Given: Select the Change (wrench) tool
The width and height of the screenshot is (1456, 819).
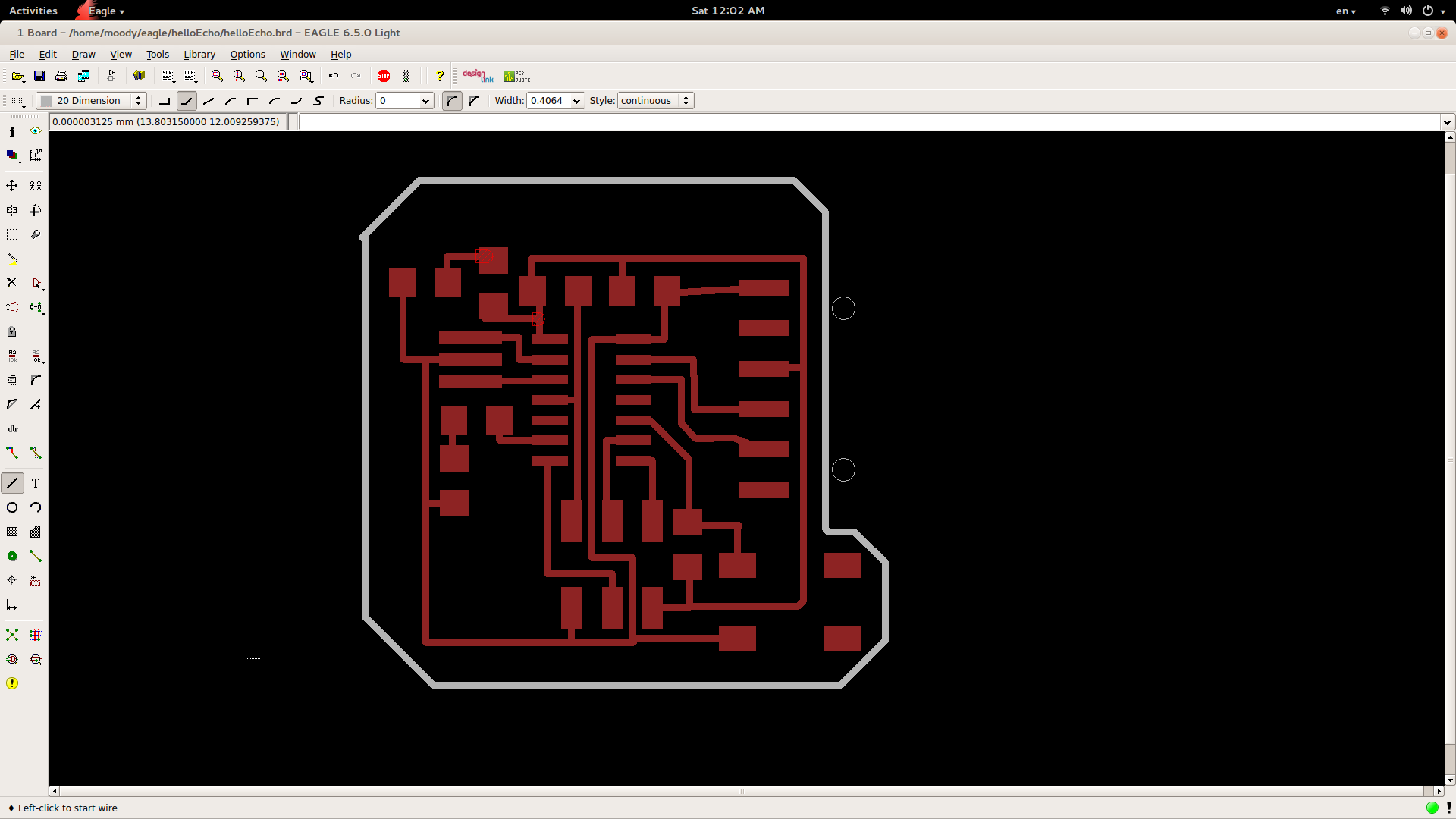Looking at the screenshot, I should click(36, 234).
